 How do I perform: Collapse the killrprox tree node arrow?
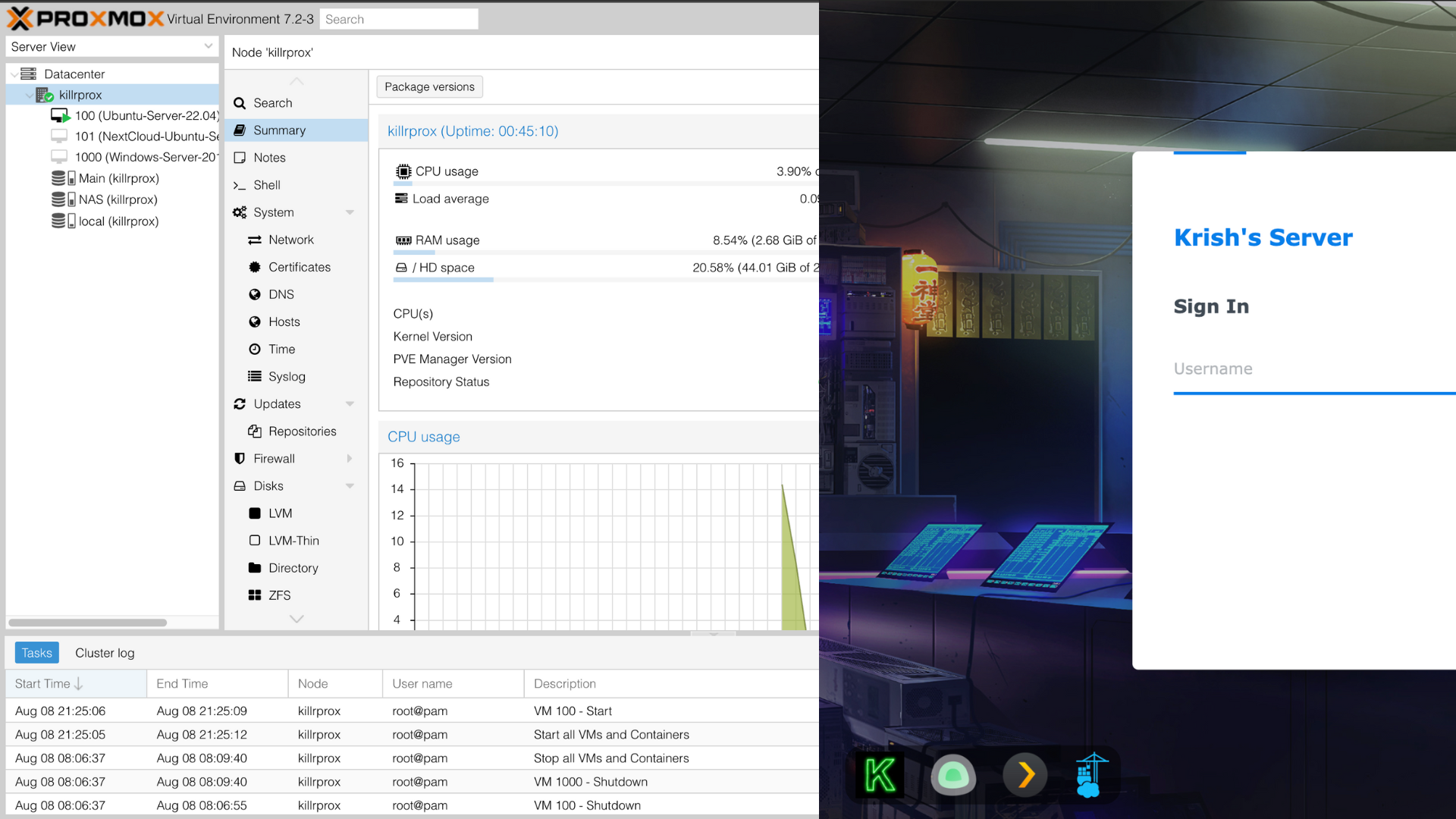click(x=29, y=96)
